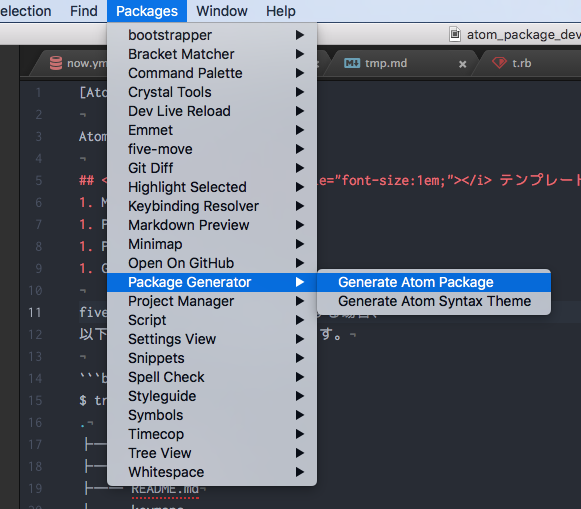This screenshot has height=509, width=581.
Task: Click the document icon beside atom_package_dev title
Action: click(x=455, y=34)
